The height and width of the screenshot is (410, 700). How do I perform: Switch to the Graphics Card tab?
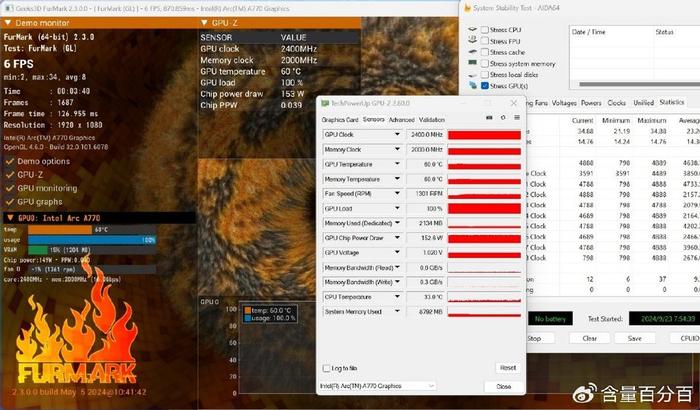coord(340,120)
